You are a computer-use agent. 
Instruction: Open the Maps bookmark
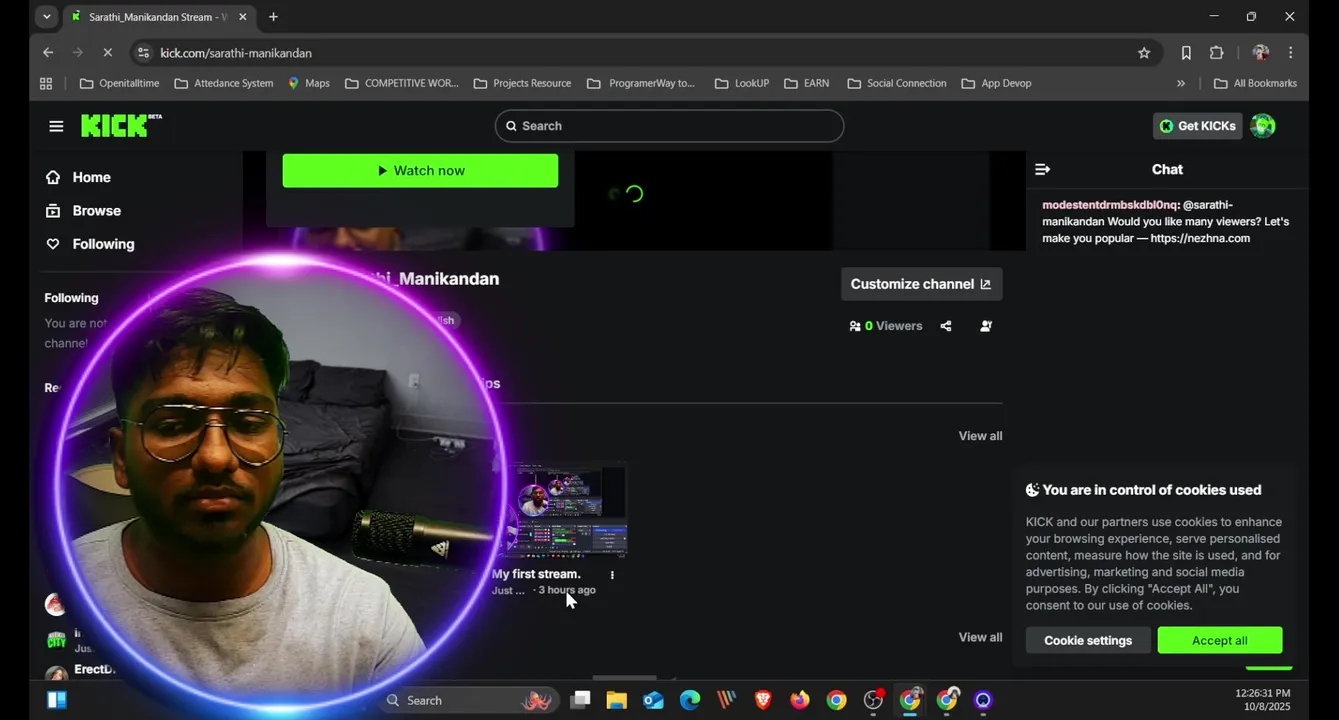click(308, 83)
